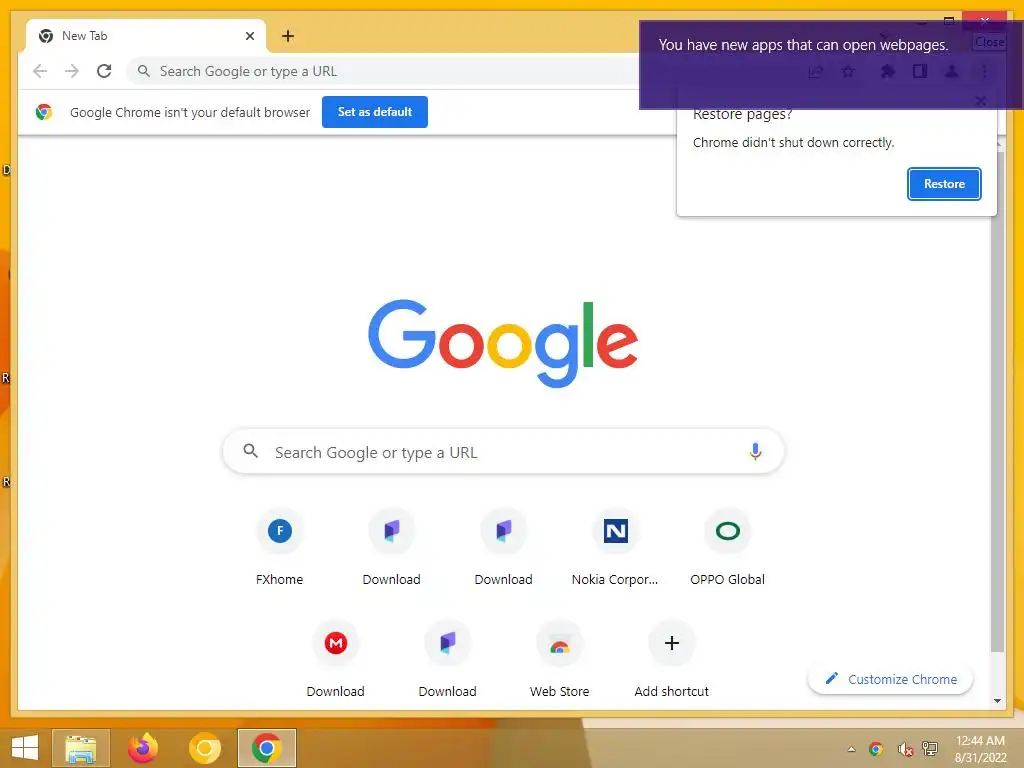Dismiss the Restore pages bubble with X
The width and height of the screenshot is (1024, 768).
click(980, 101)
